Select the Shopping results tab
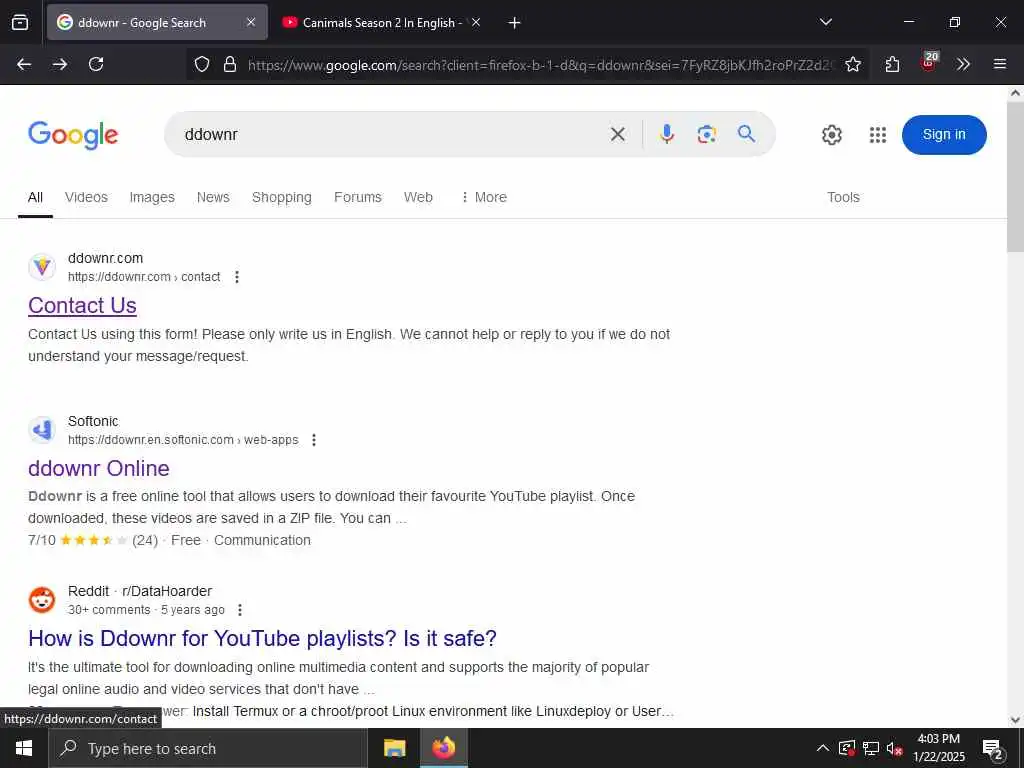 pos(281,197)
